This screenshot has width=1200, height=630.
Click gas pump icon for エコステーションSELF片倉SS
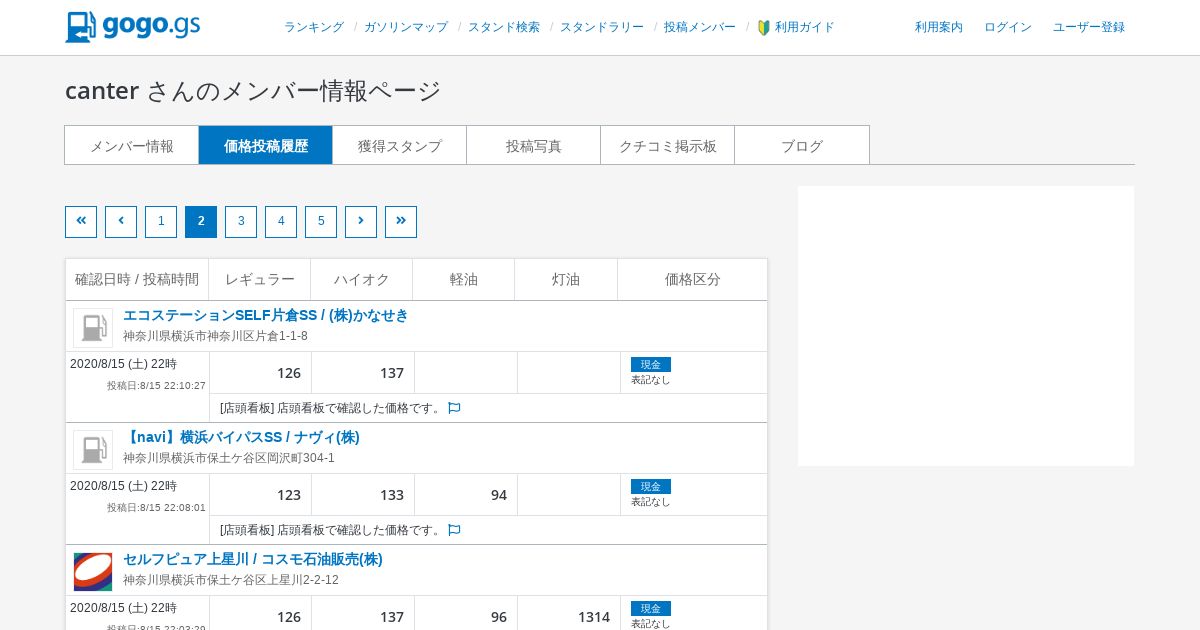coord(93,328)
